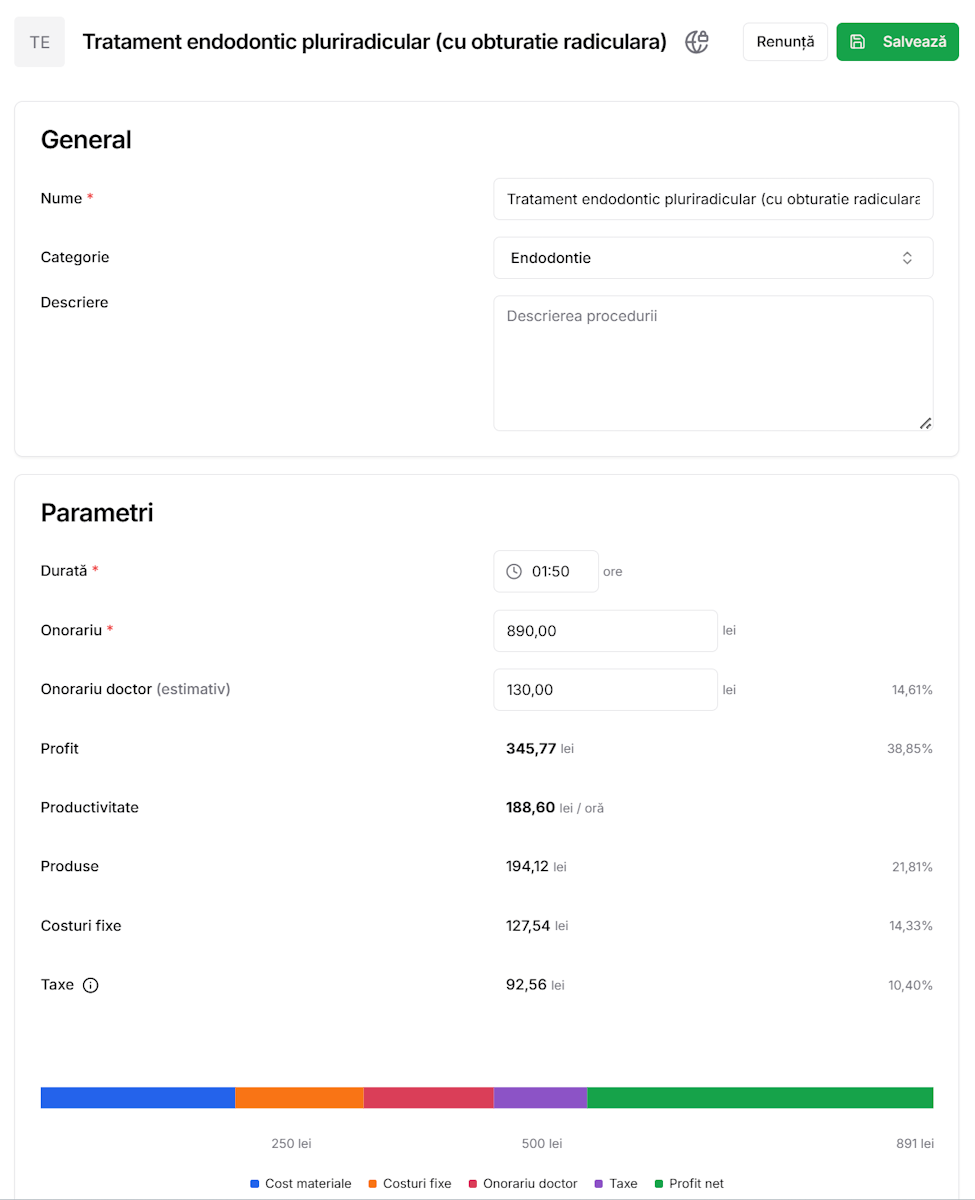
Task: Click the globe icon next to the procedure title
Action: tap(696, 42)
